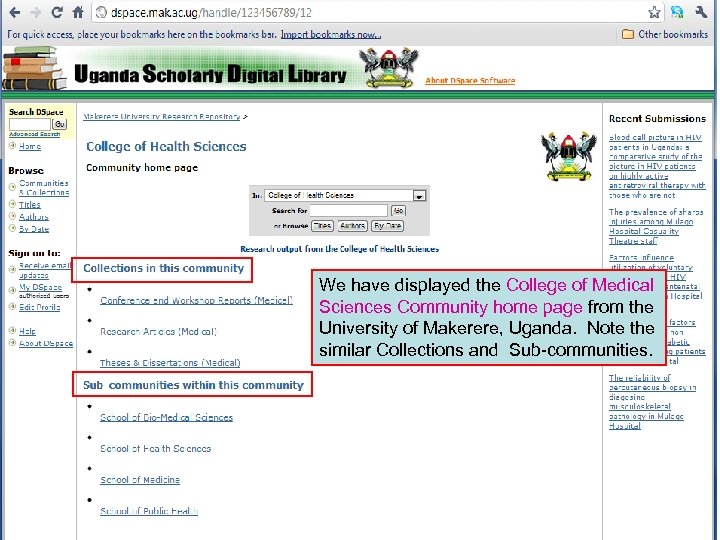Open About DSpace Software link
Screen dimensions: 720x540
tap(470, 81)
